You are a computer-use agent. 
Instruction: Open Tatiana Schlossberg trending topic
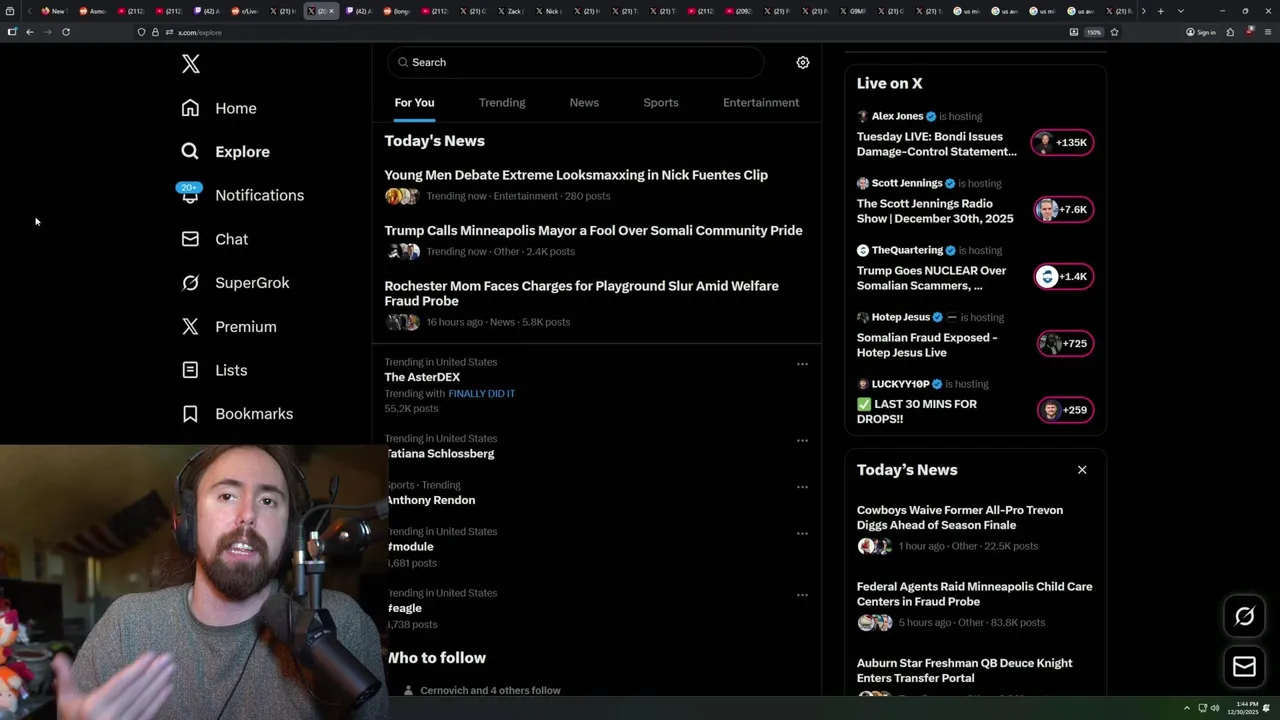pos(440,454)
